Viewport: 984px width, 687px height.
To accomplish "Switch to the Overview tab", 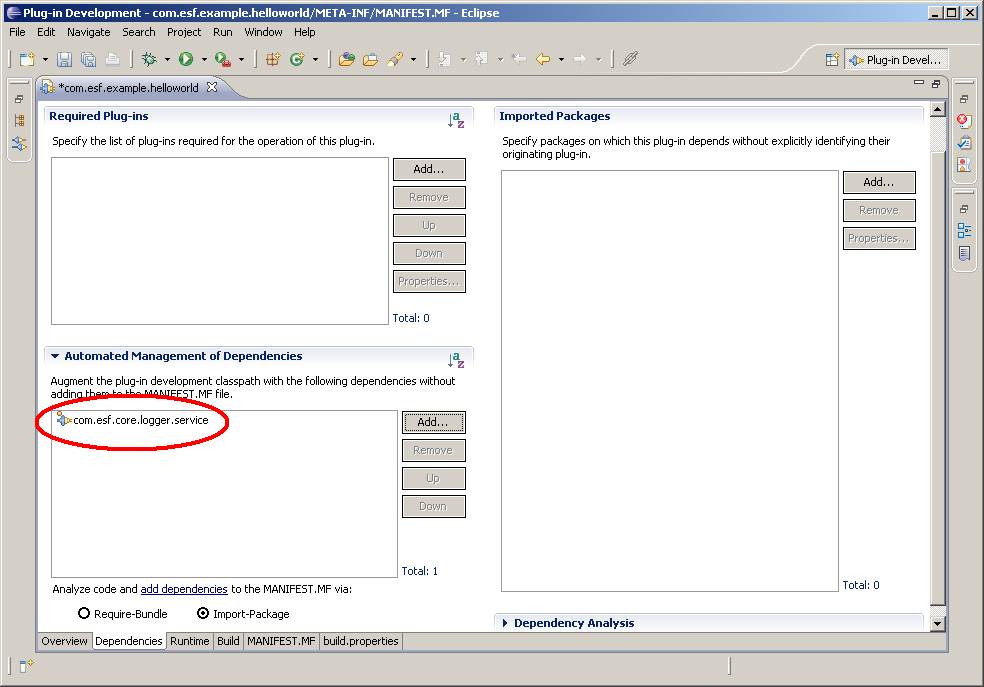I will point(64,641).
